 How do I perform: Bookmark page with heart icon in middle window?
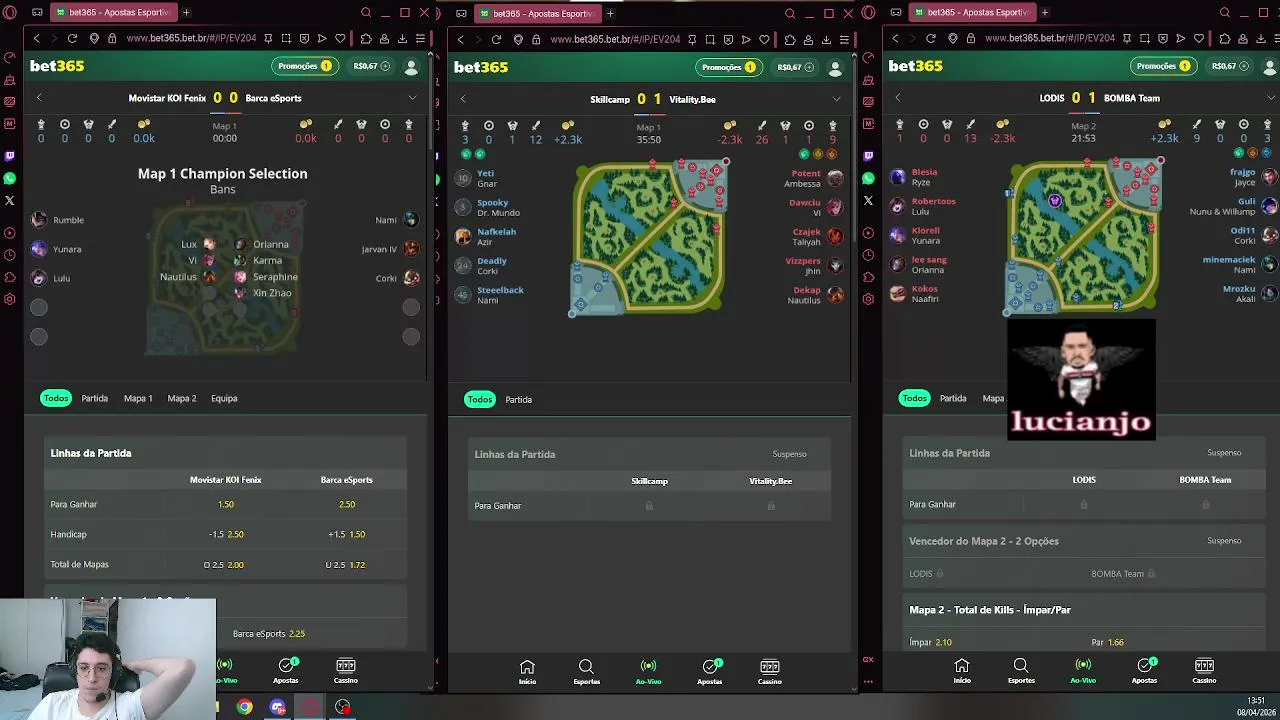click(x=764, y=39)
